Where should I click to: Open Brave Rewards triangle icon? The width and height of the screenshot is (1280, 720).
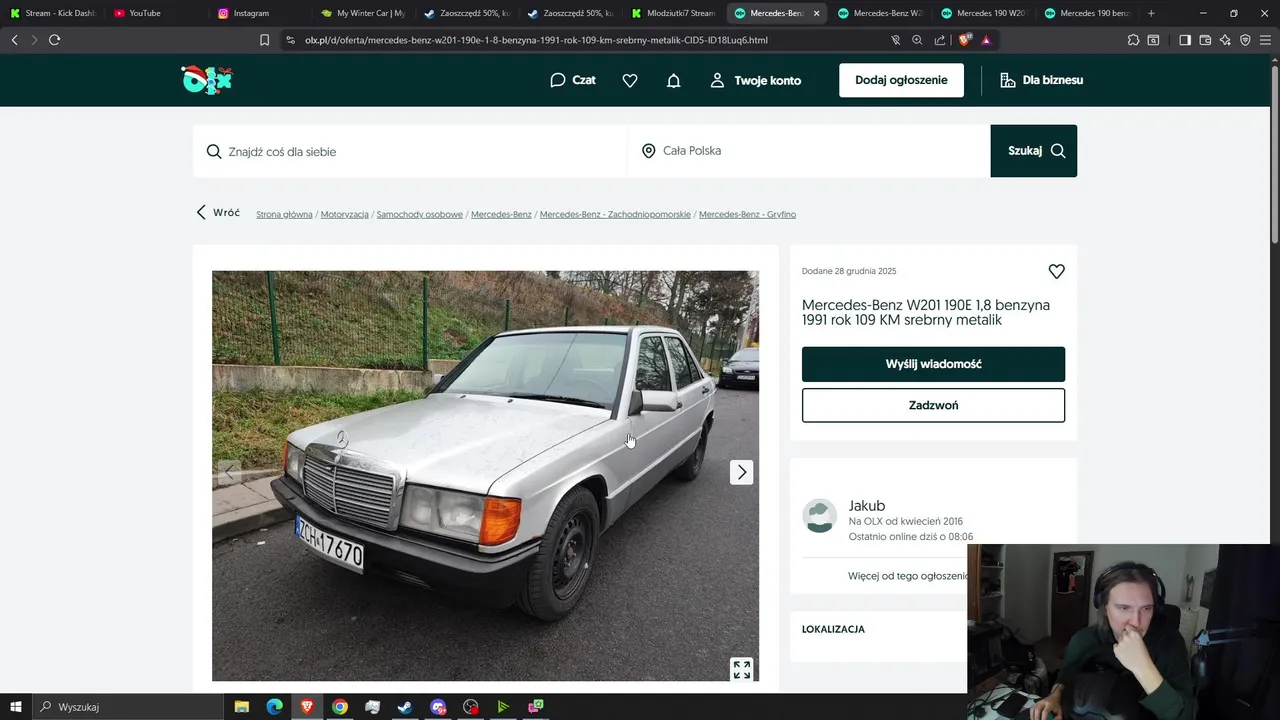(986, 40)
